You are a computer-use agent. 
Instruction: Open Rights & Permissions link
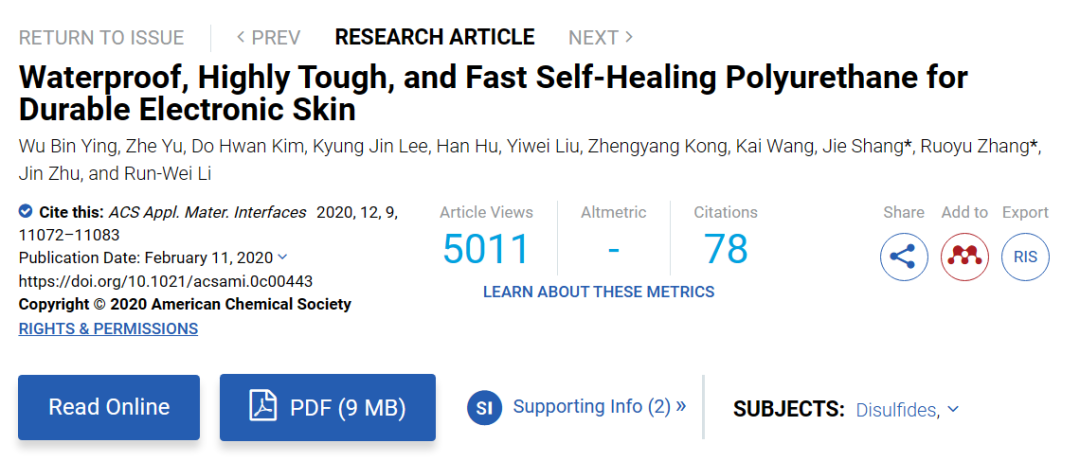[108, 329]
